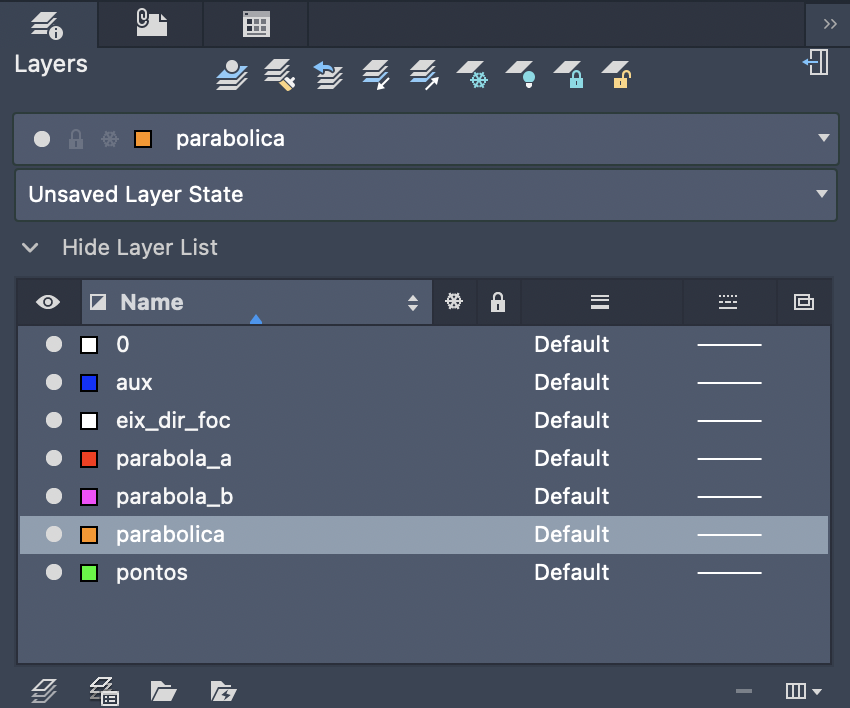Toggle visibility dot of the aux layer

[54, 382]
